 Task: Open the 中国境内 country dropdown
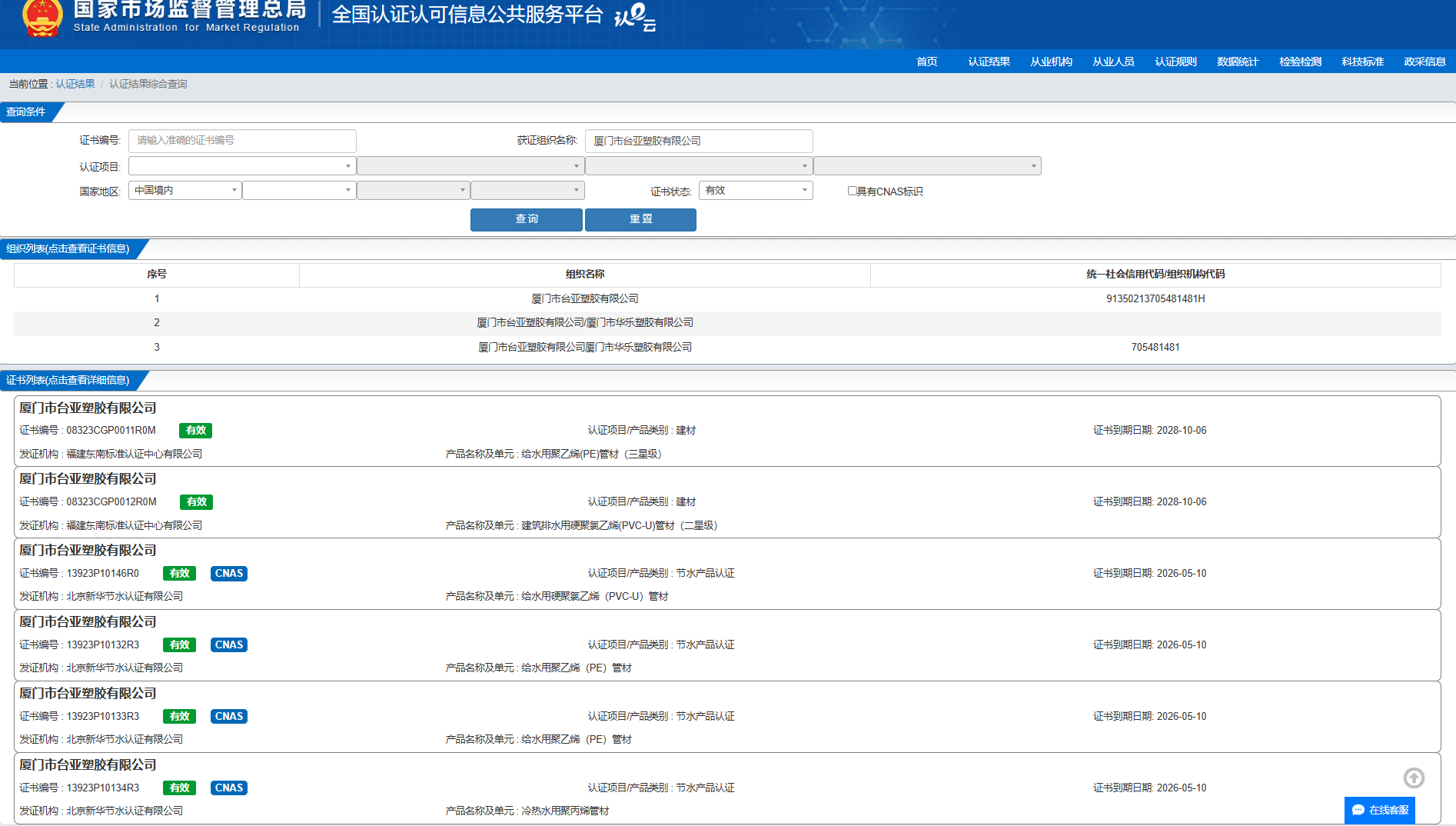(x=184, y=190)
